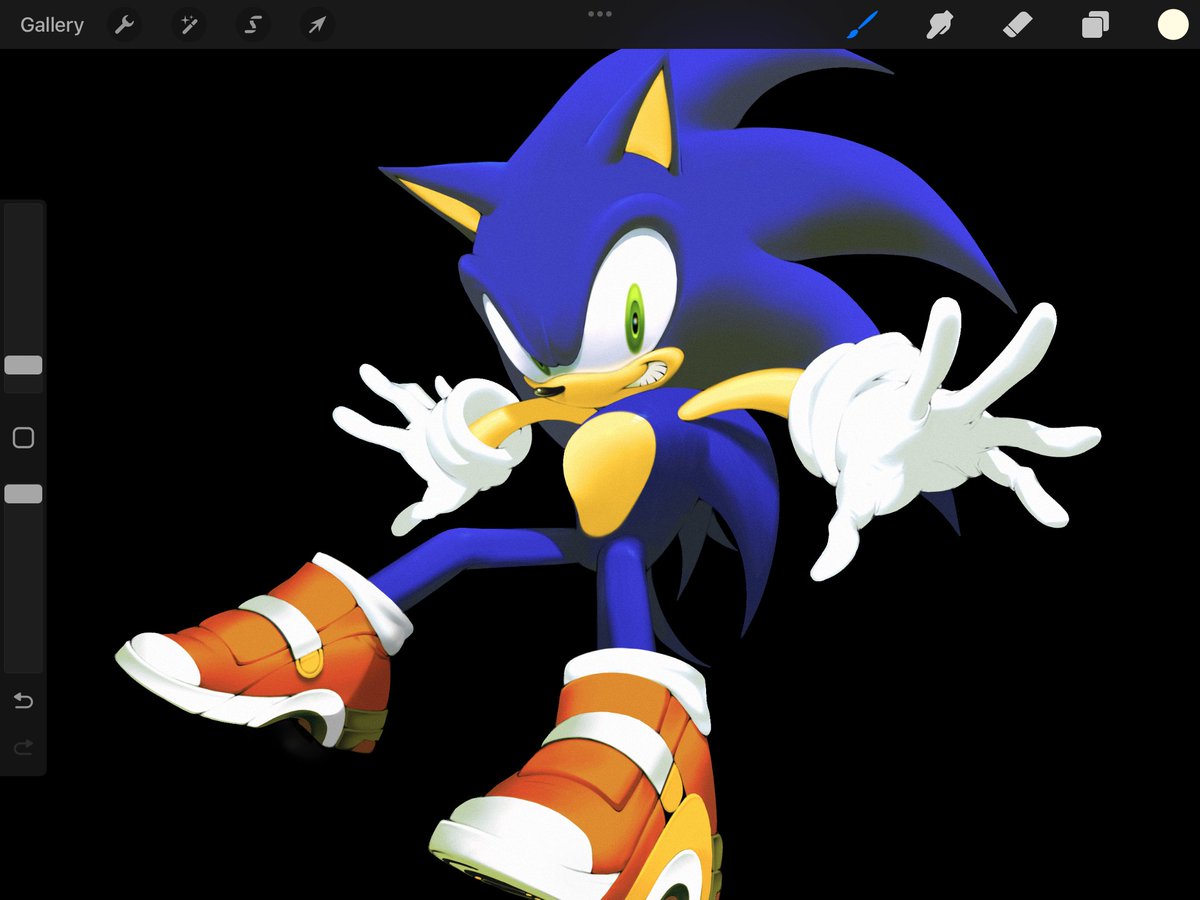Viewport: 1200px width, 900px height.
Task: Open the Layers panel
Action: tap(1095, 25)
